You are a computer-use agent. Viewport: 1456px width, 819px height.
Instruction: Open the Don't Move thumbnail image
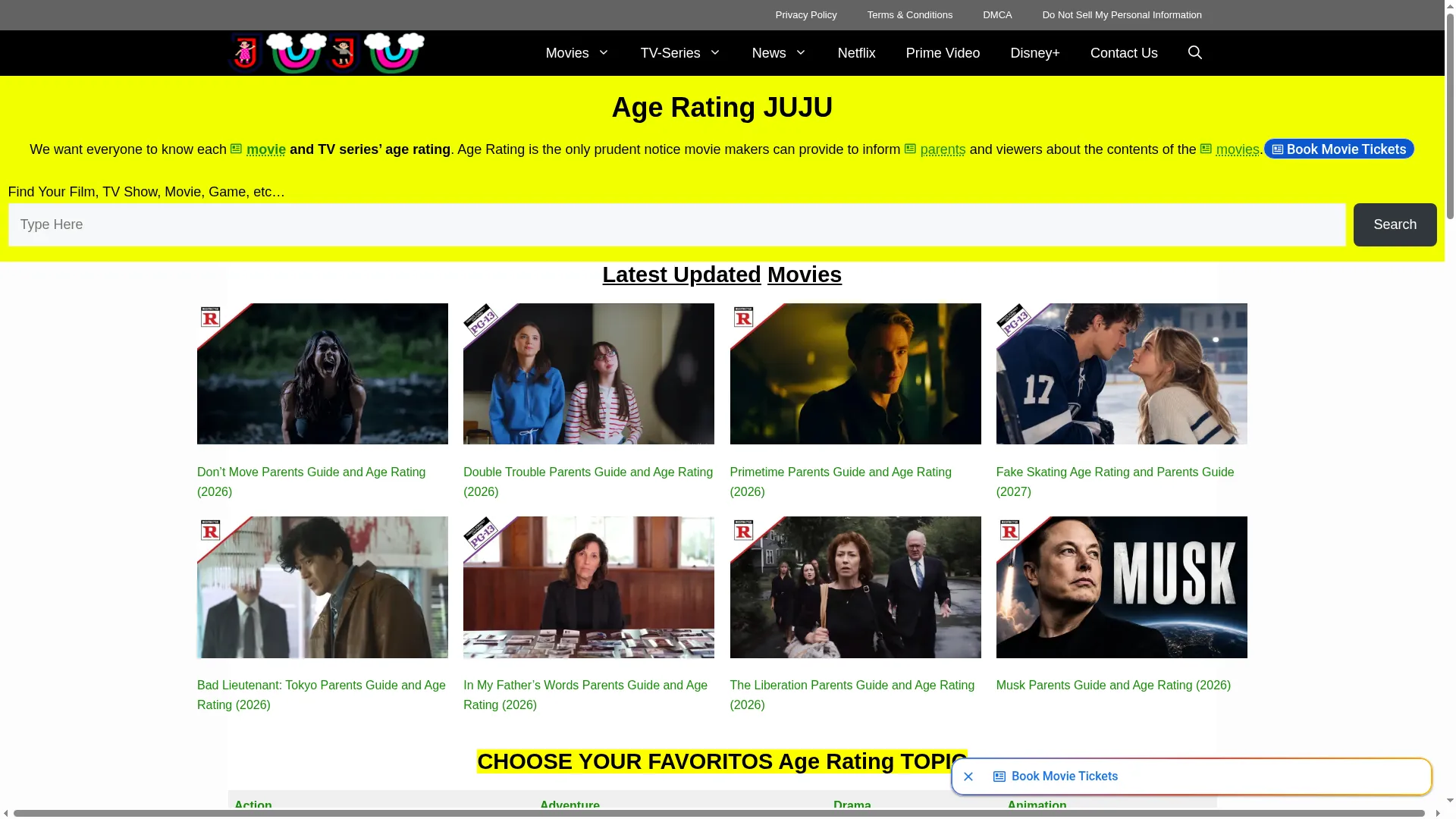(322, 374)
